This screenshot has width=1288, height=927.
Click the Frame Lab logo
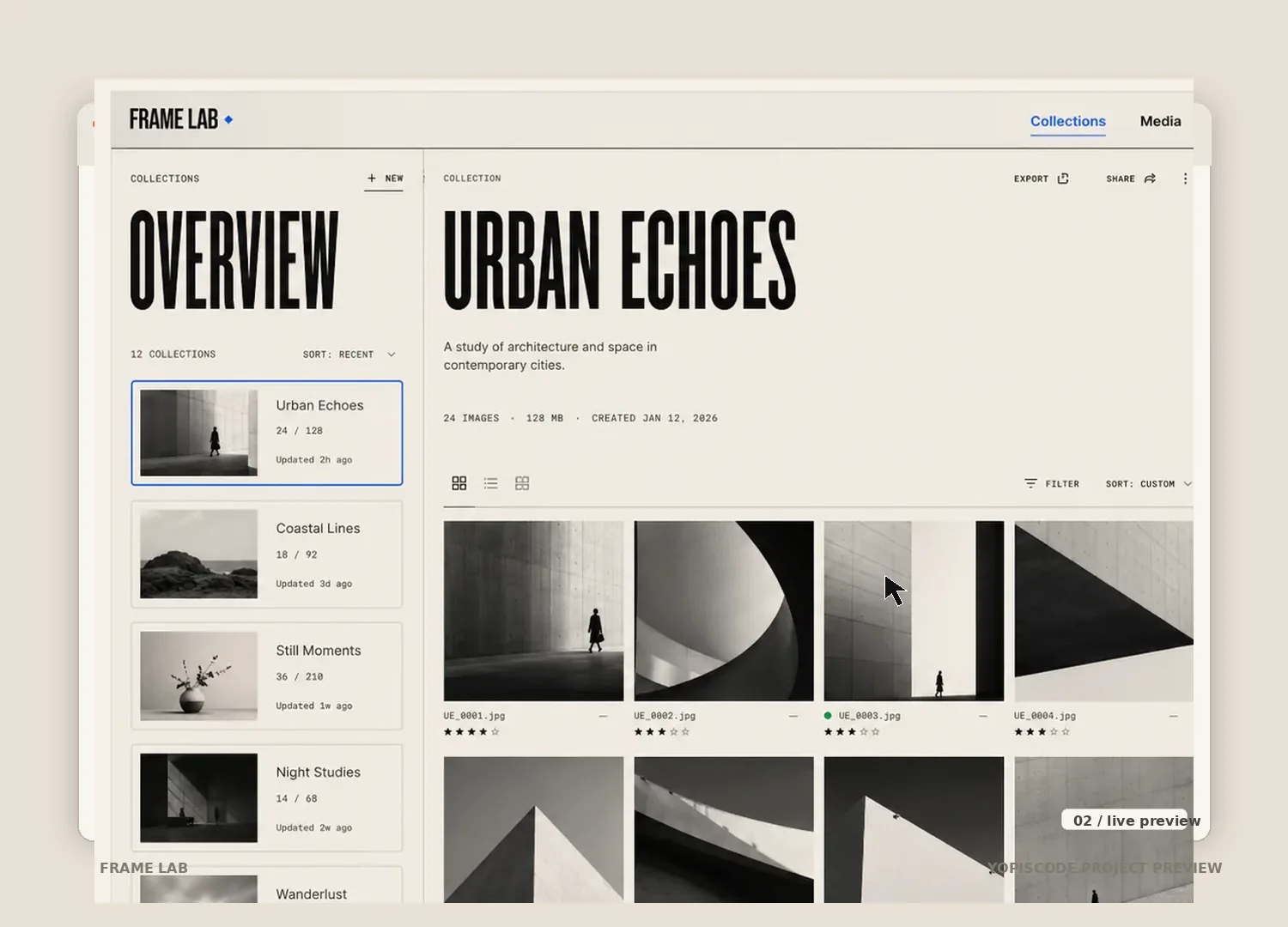pos(181,119)
